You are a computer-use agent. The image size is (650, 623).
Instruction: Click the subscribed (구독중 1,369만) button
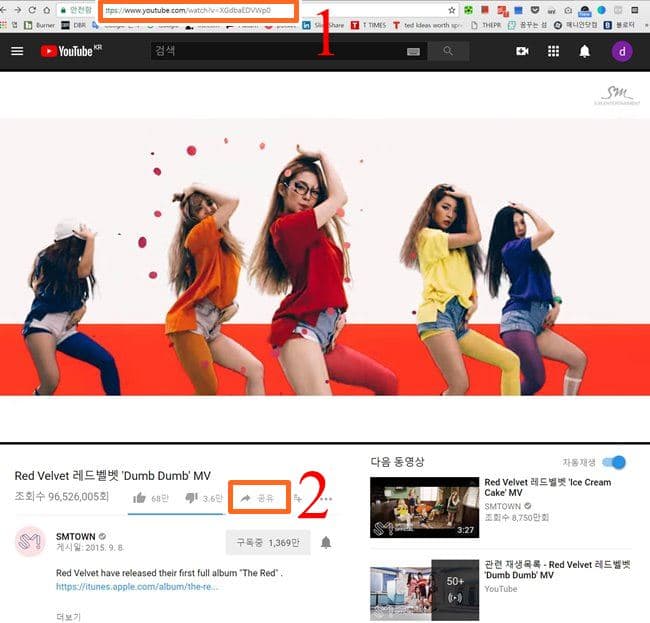[268, 542]
